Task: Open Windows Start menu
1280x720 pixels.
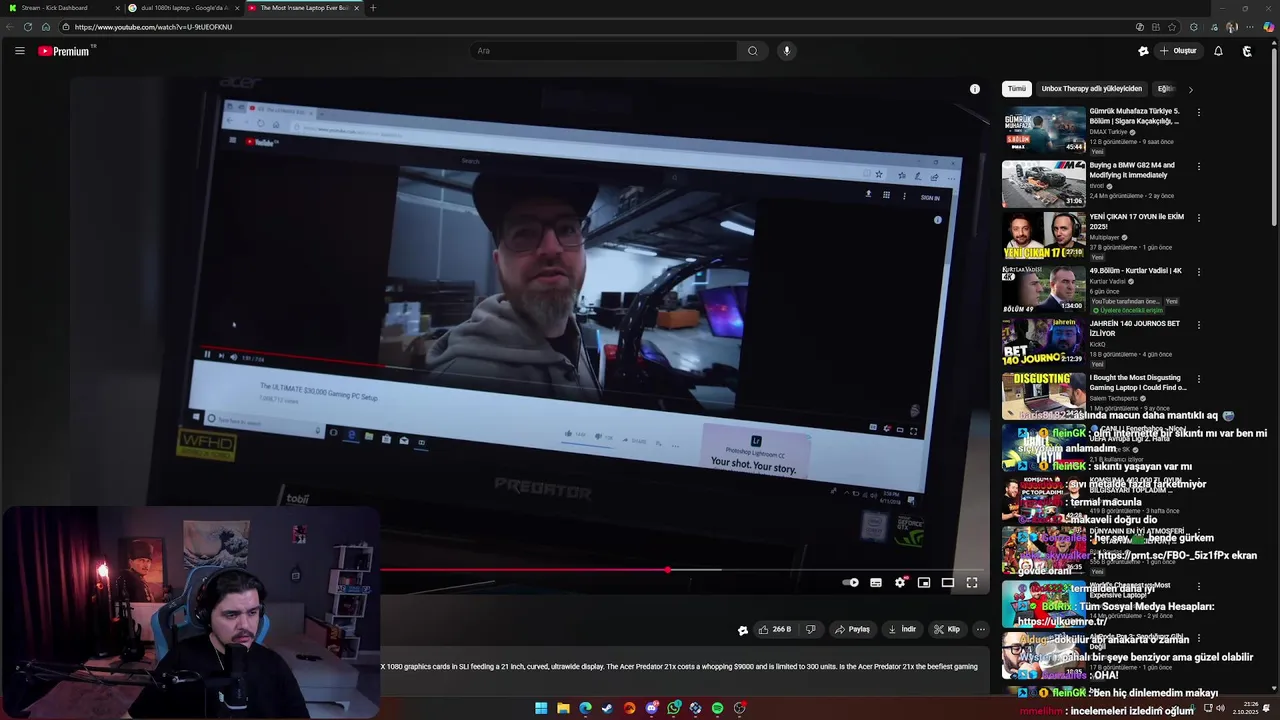Action: coord(541,708)
